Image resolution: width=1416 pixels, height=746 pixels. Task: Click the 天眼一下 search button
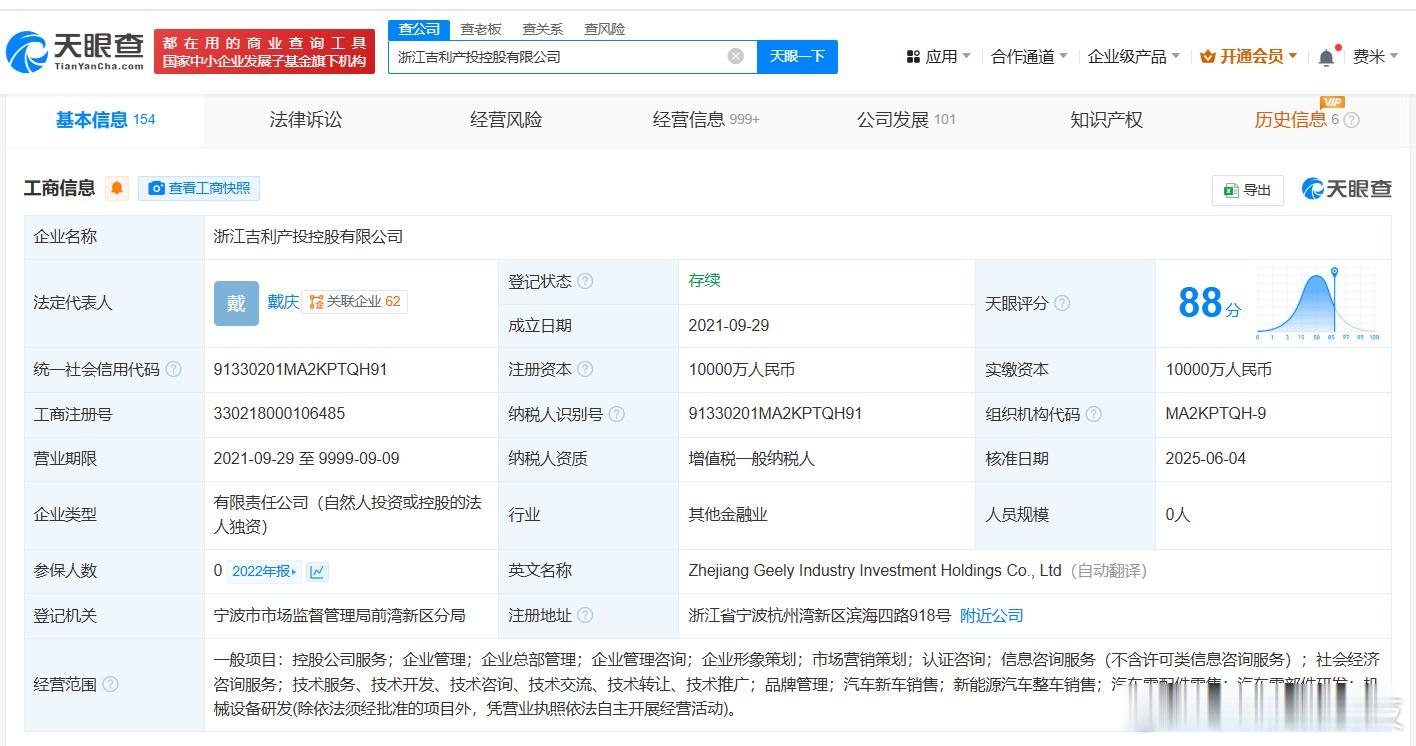point(797,57)
